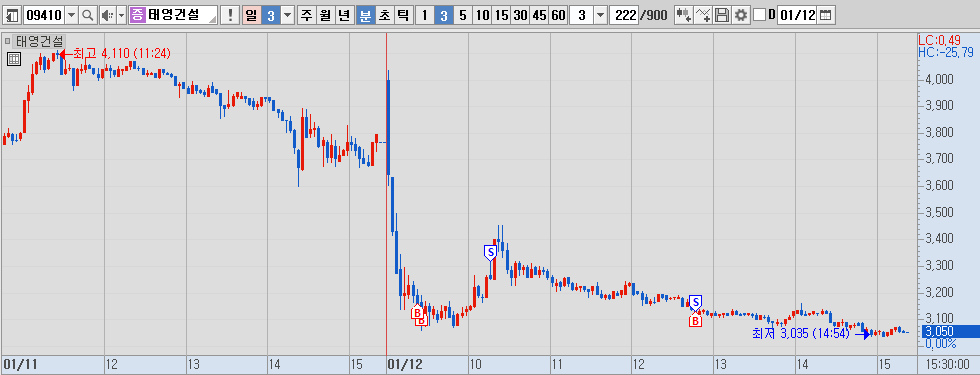Viewport: 980px width, 375px height.
Task: Click the purple 증 badge beside 태영건설
Action: pos(137,16)
